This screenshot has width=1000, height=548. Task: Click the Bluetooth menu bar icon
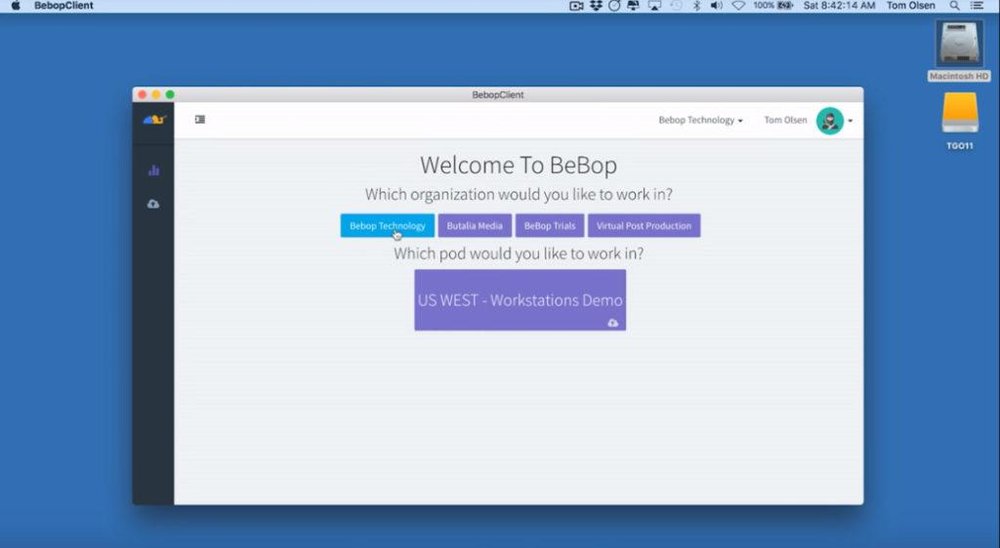(697, 6)
